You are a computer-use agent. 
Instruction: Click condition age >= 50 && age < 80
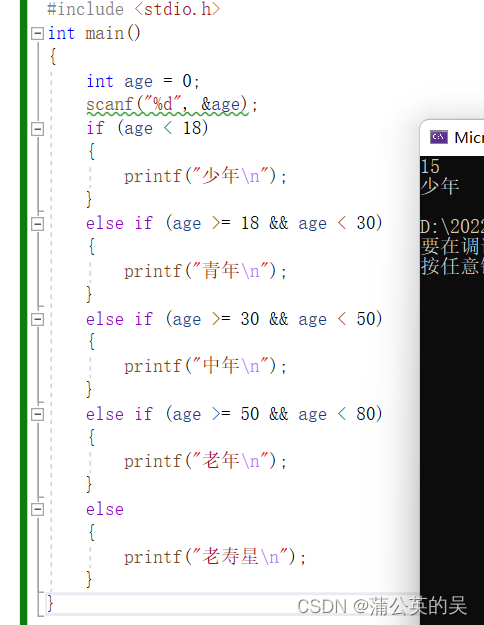(x=274, y=414)
